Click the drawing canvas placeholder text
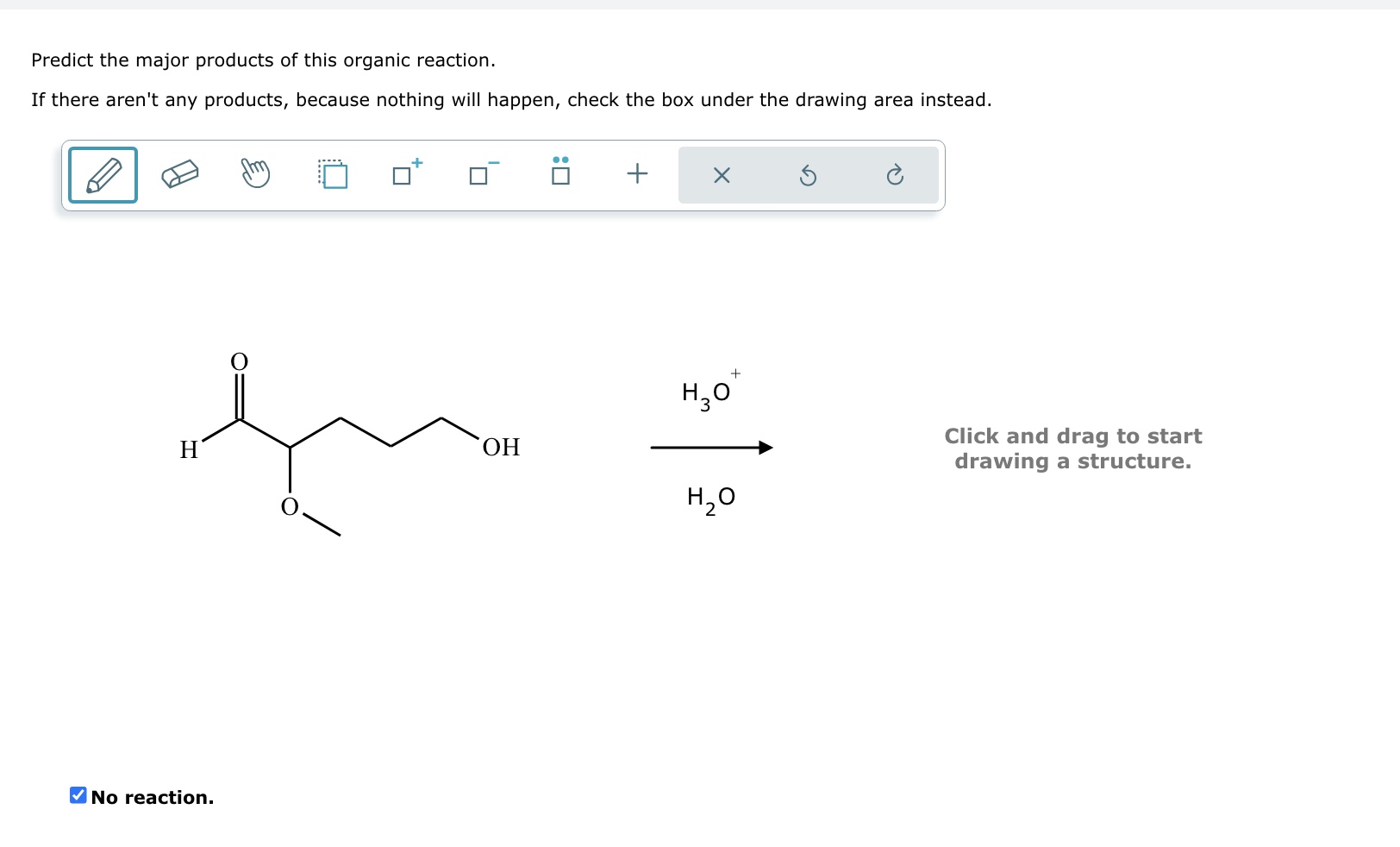Image resolution: width=1400 pixels, height=847 pixels. coord(1072,449)
